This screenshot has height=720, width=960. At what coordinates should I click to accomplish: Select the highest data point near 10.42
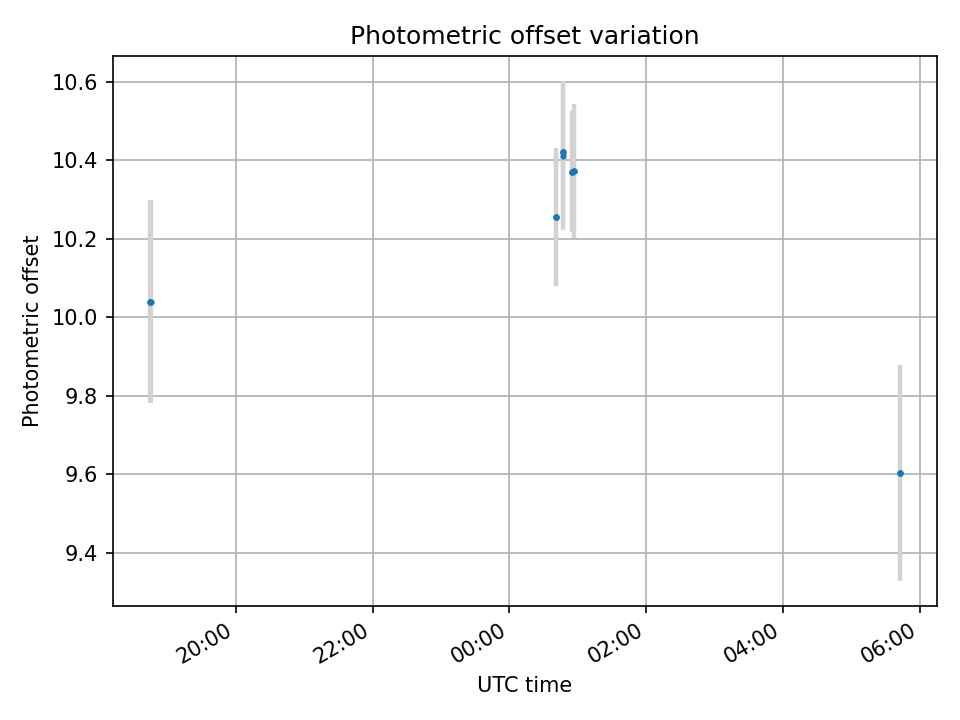coord(563,152)
